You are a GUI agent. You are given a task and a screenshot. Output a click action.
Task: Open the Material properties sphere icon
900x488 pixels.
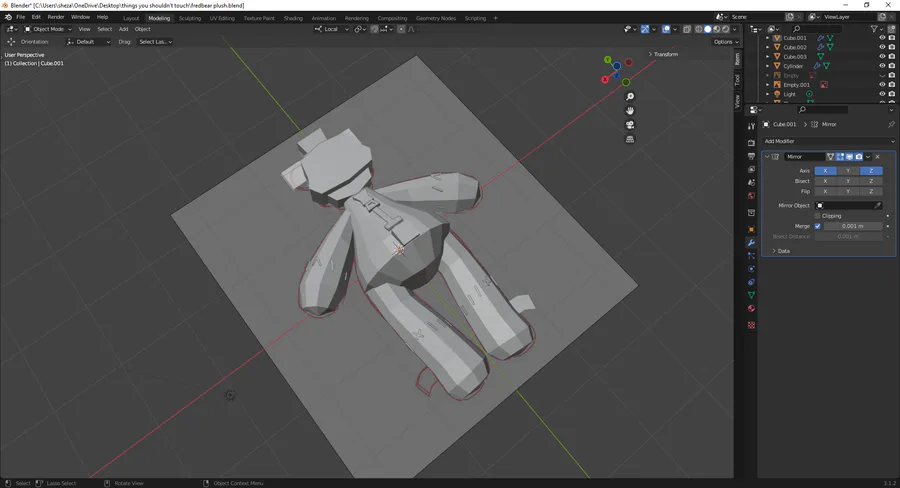pyautogui.click(x=751, y=308)
